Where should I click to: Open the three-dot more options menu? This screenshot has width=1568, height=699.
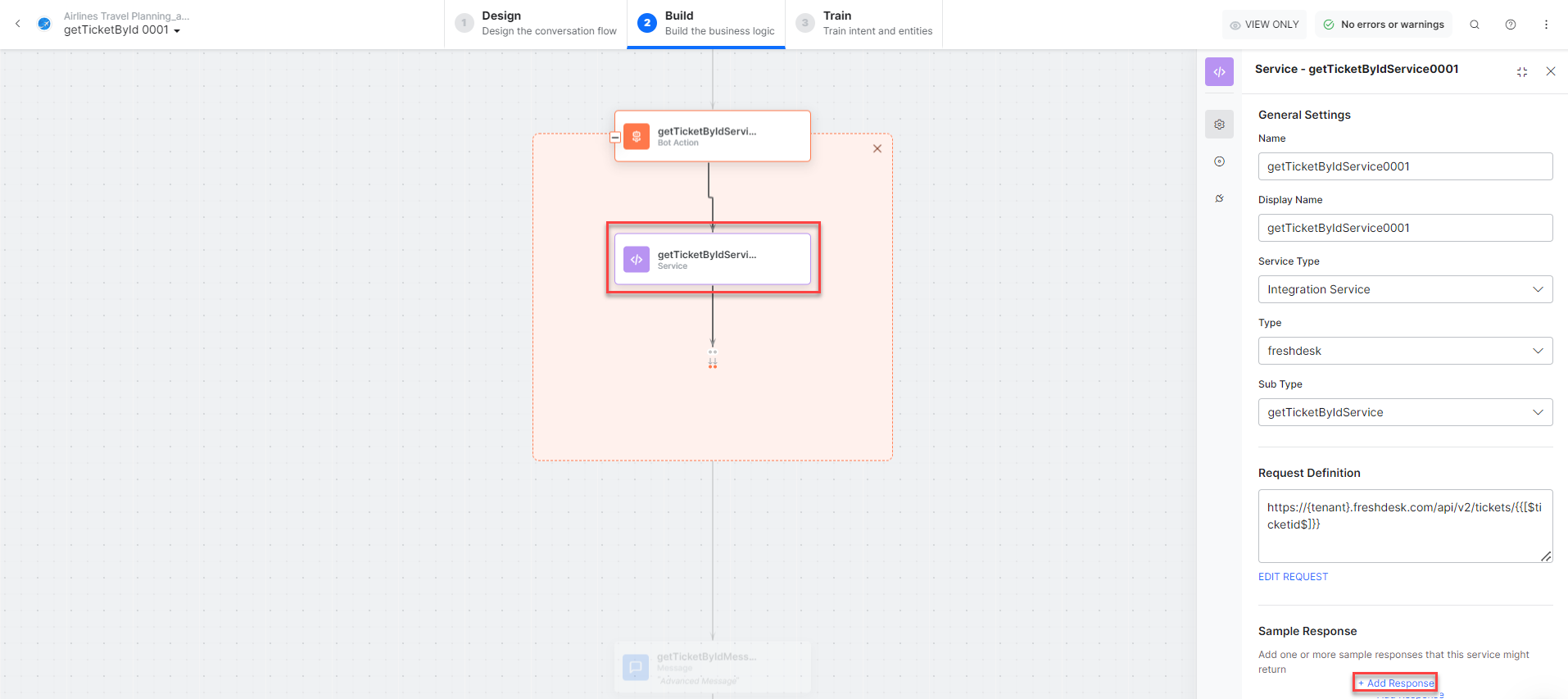[x=1546, y=25]
